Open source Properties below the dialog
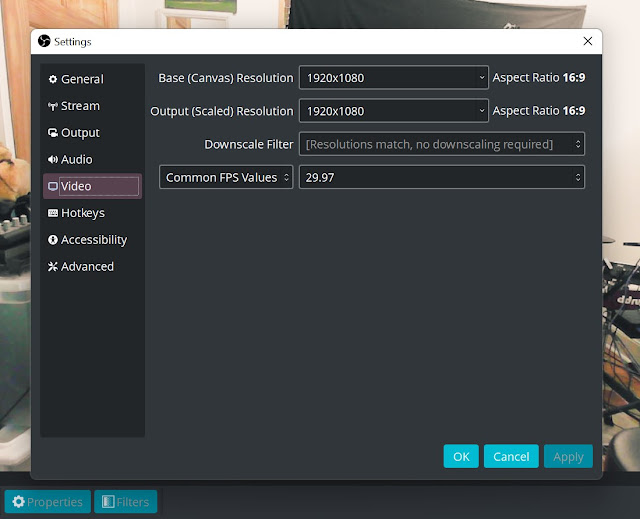 pyautogui.click(x=47, y=501)
